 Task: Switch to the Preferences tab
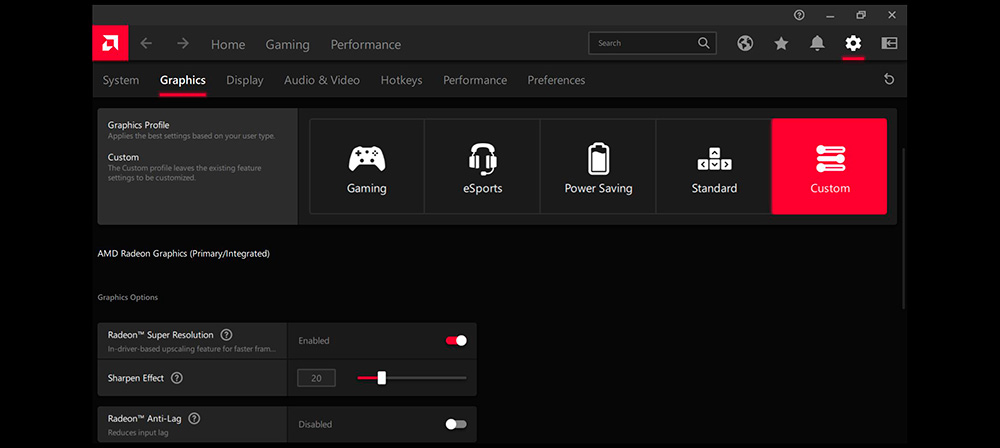[x=556, y=80]
